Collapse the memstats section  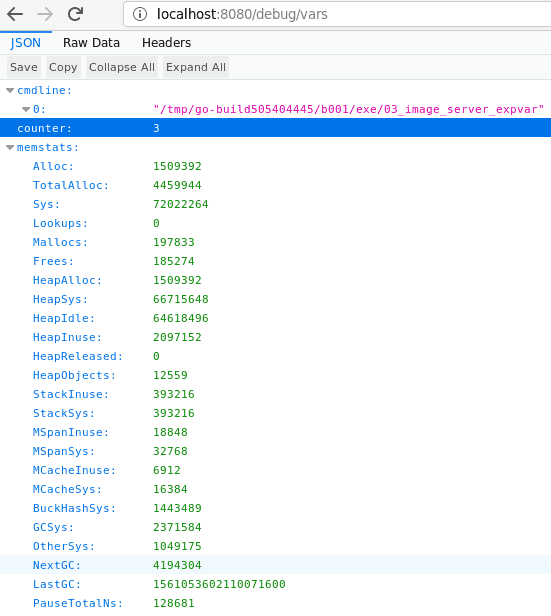point(10,148)
